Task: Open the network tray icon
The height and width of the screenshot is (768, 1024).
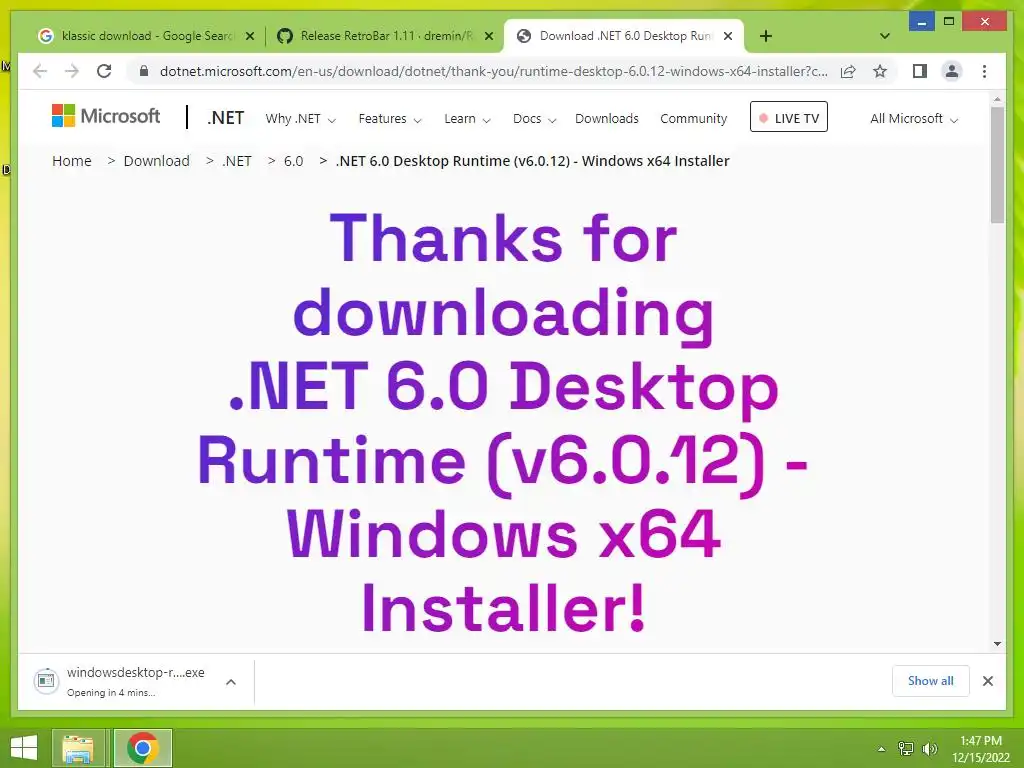Action: pyautogui.click(x=906, y=748)
